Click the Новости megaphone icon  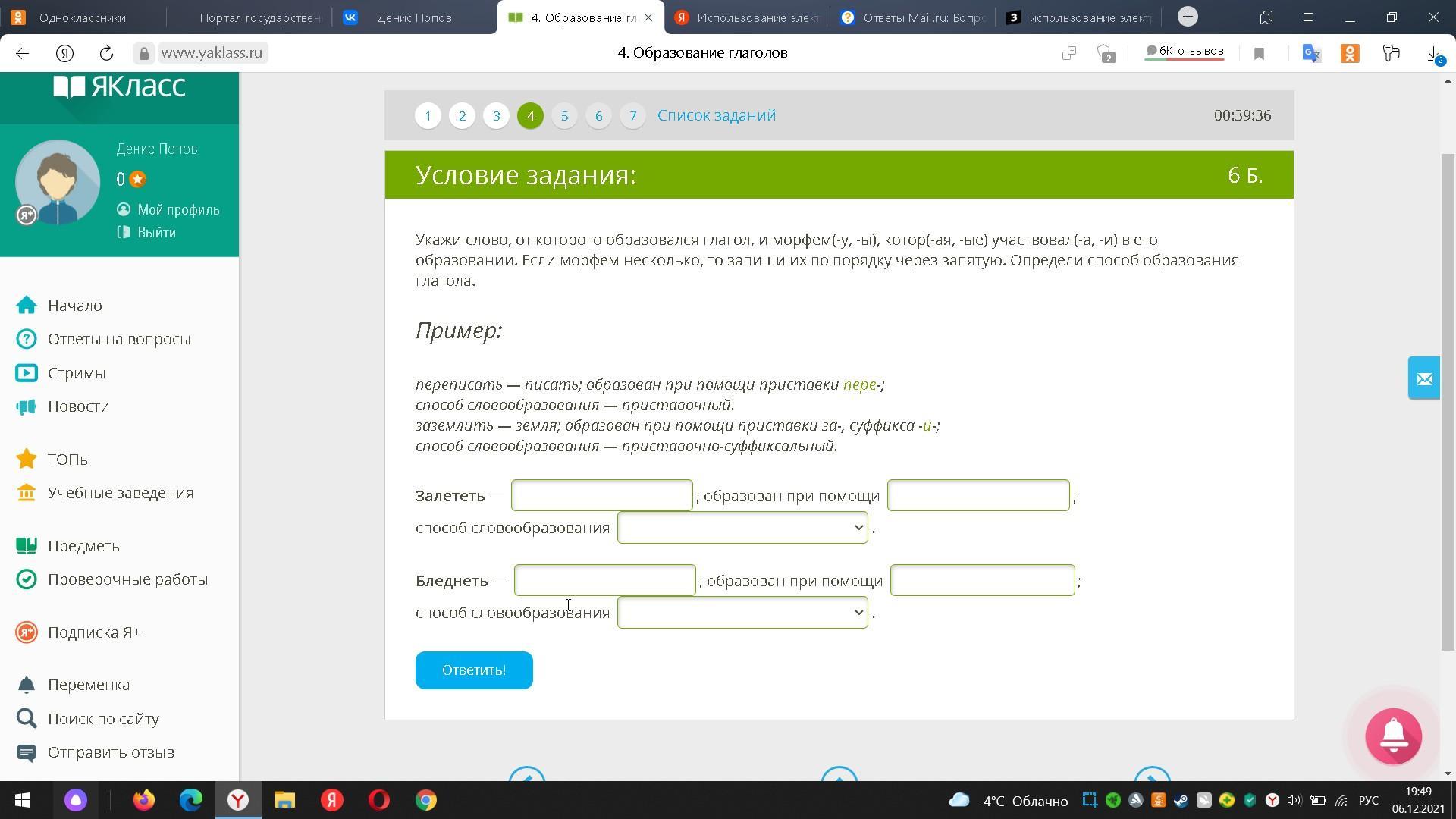[x=27, y=407]
